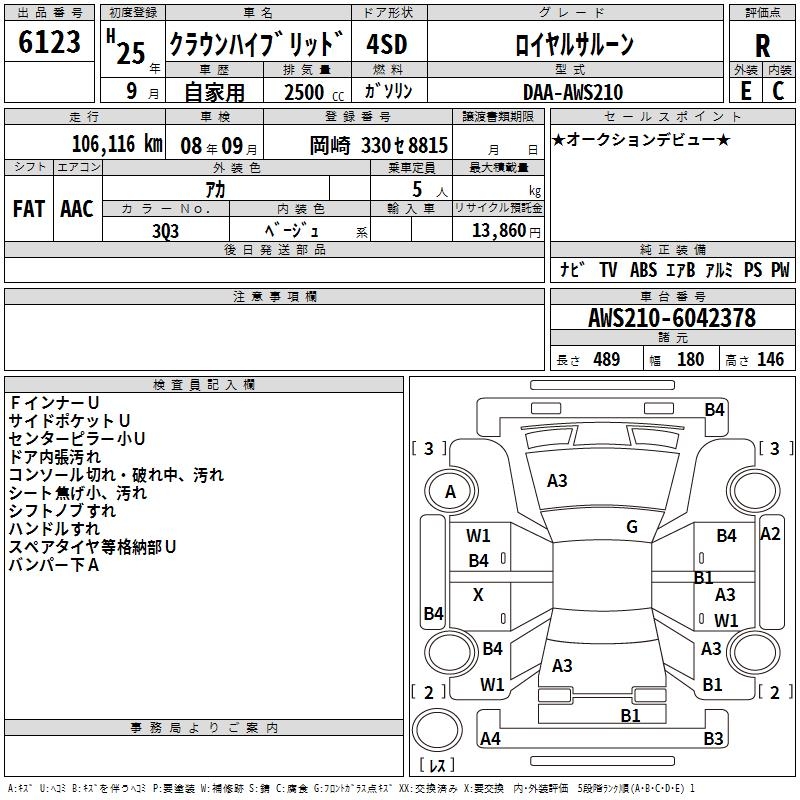Click the X mark on the door panel

pyautogui.click(x=478, y=595)
